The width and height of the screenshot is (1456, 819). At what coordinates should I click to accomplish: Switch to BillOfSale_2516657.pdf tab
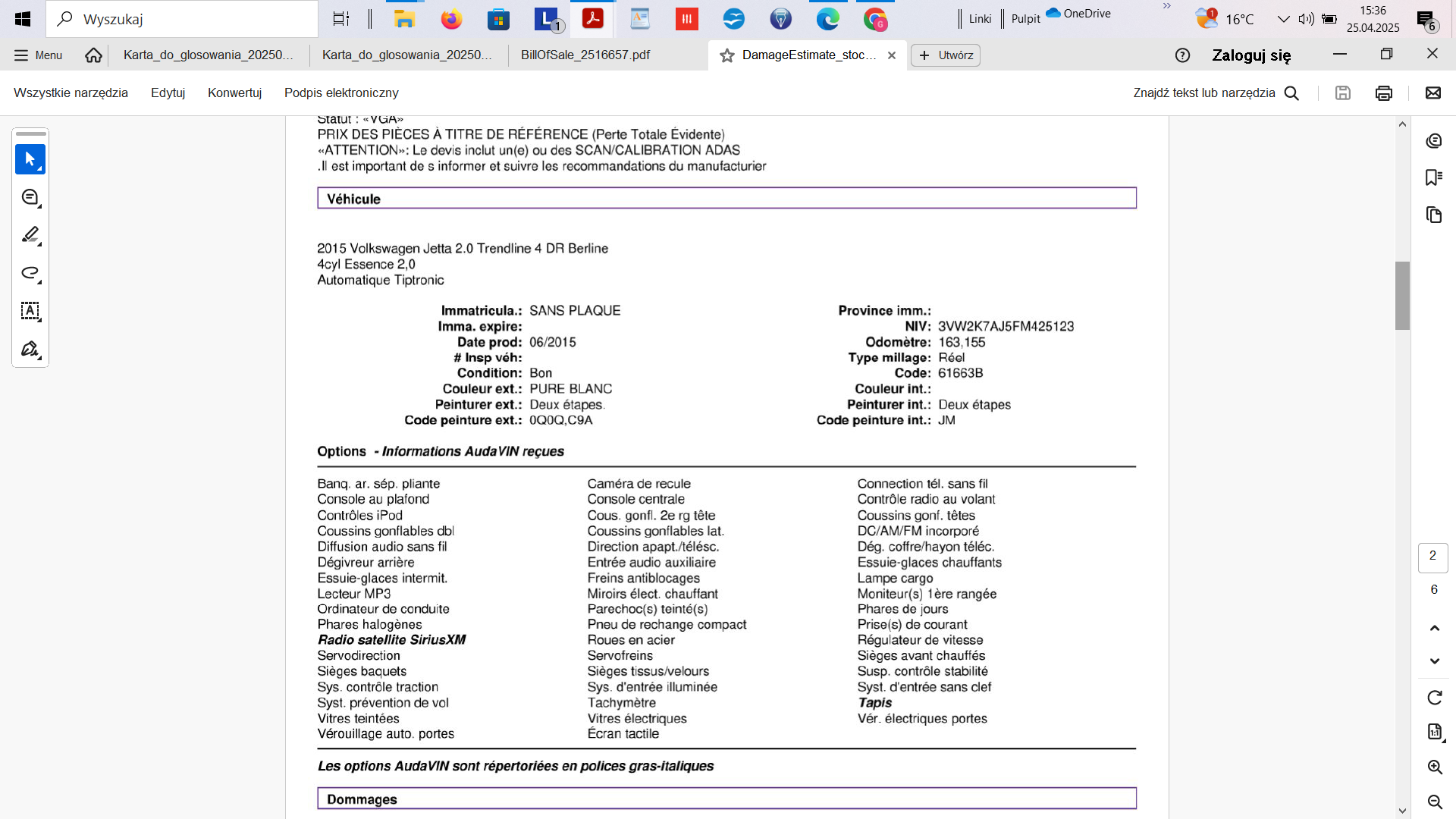point(585,55)
